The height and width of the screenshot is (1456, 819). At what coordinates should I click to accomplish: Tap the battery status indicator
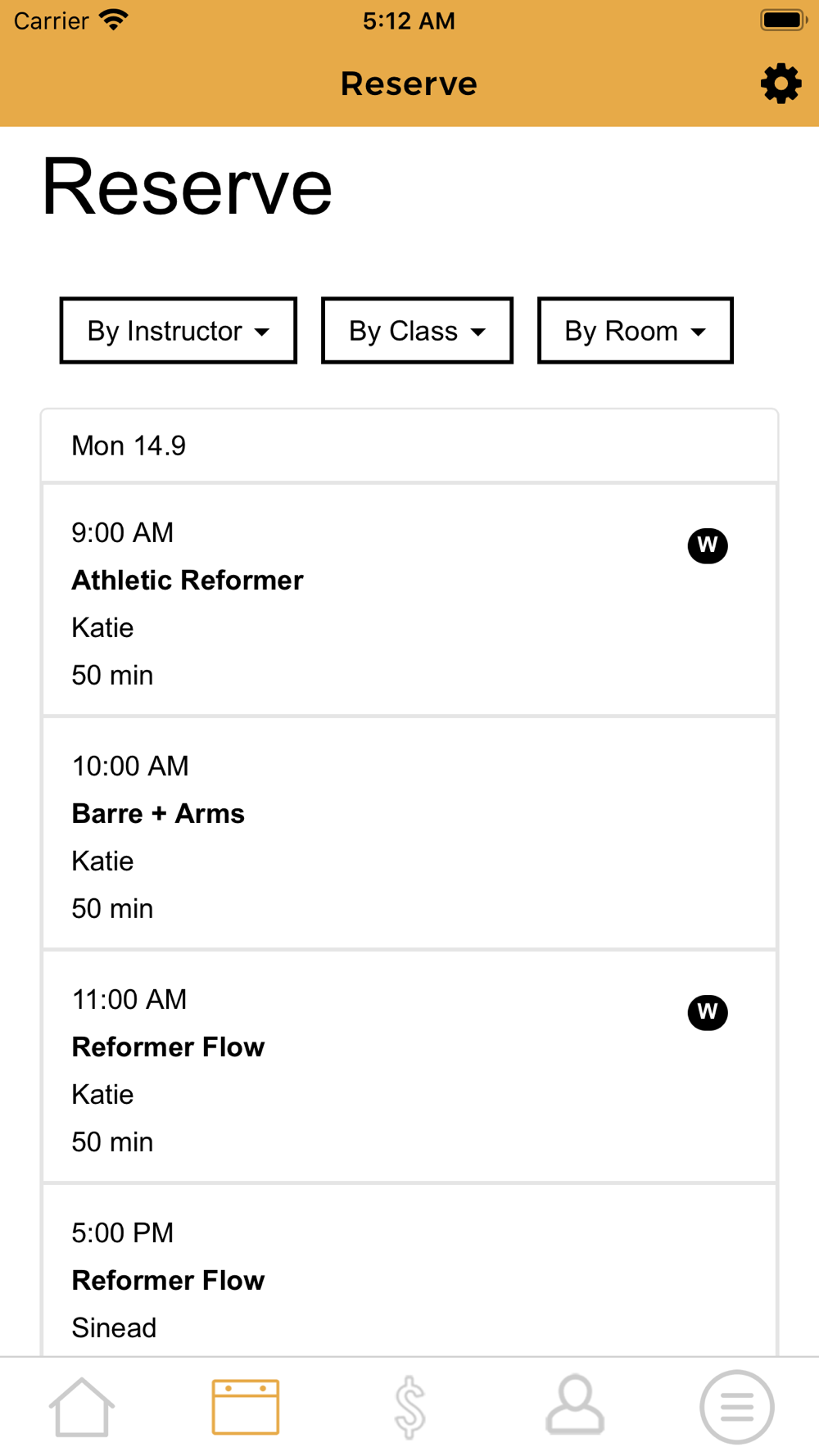point(783,20)
